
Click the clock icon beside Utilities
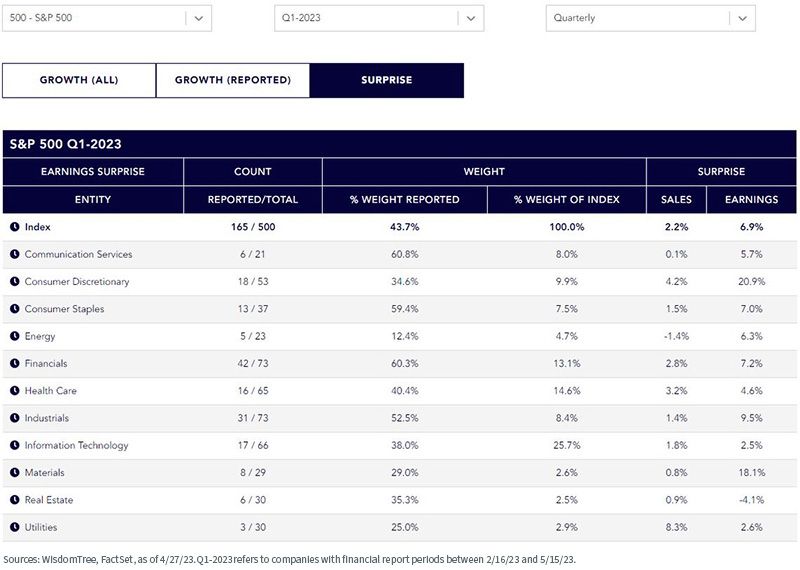(14, 527)
